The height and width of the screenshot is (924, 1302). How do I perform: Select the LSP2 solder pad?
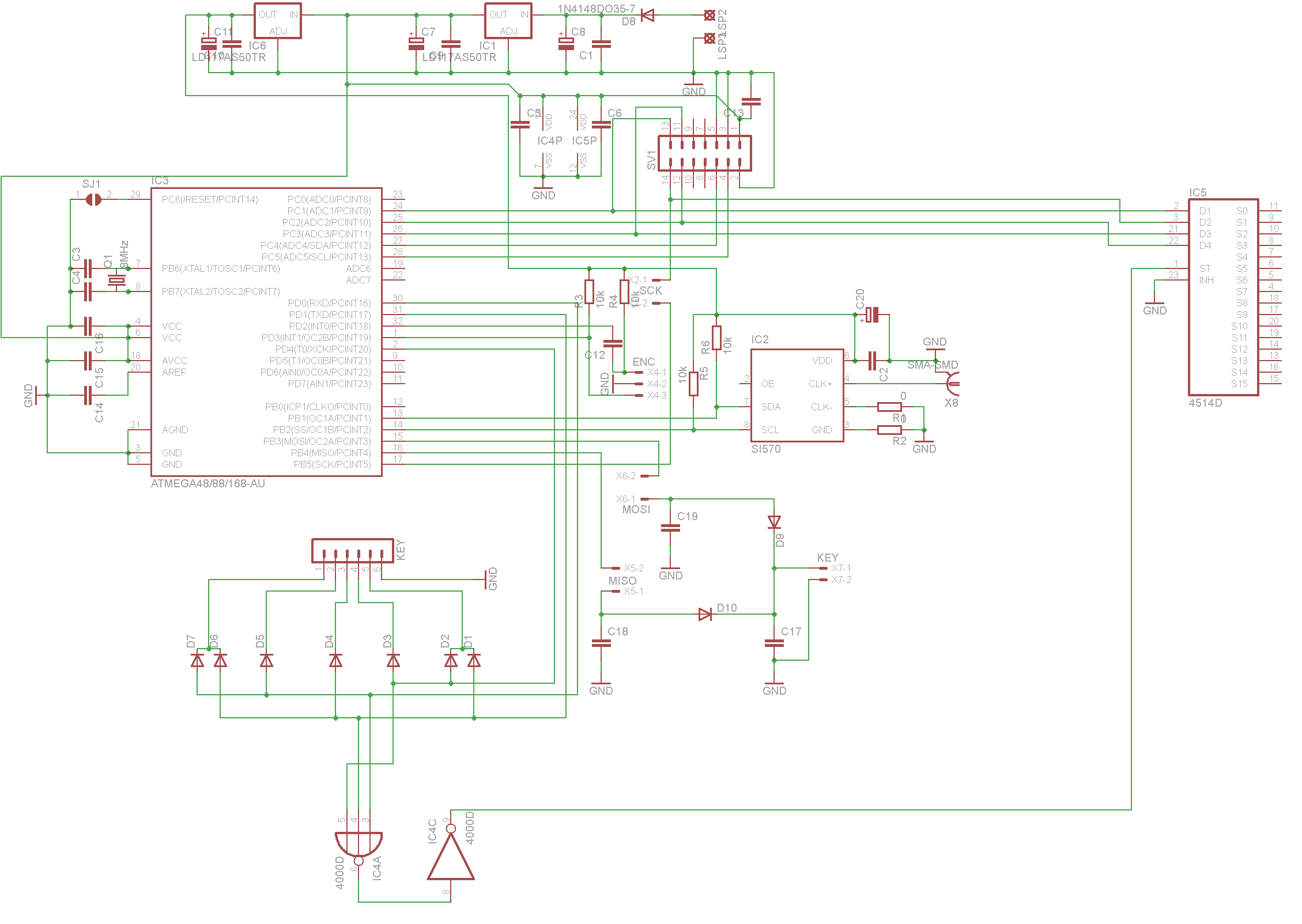710,16
